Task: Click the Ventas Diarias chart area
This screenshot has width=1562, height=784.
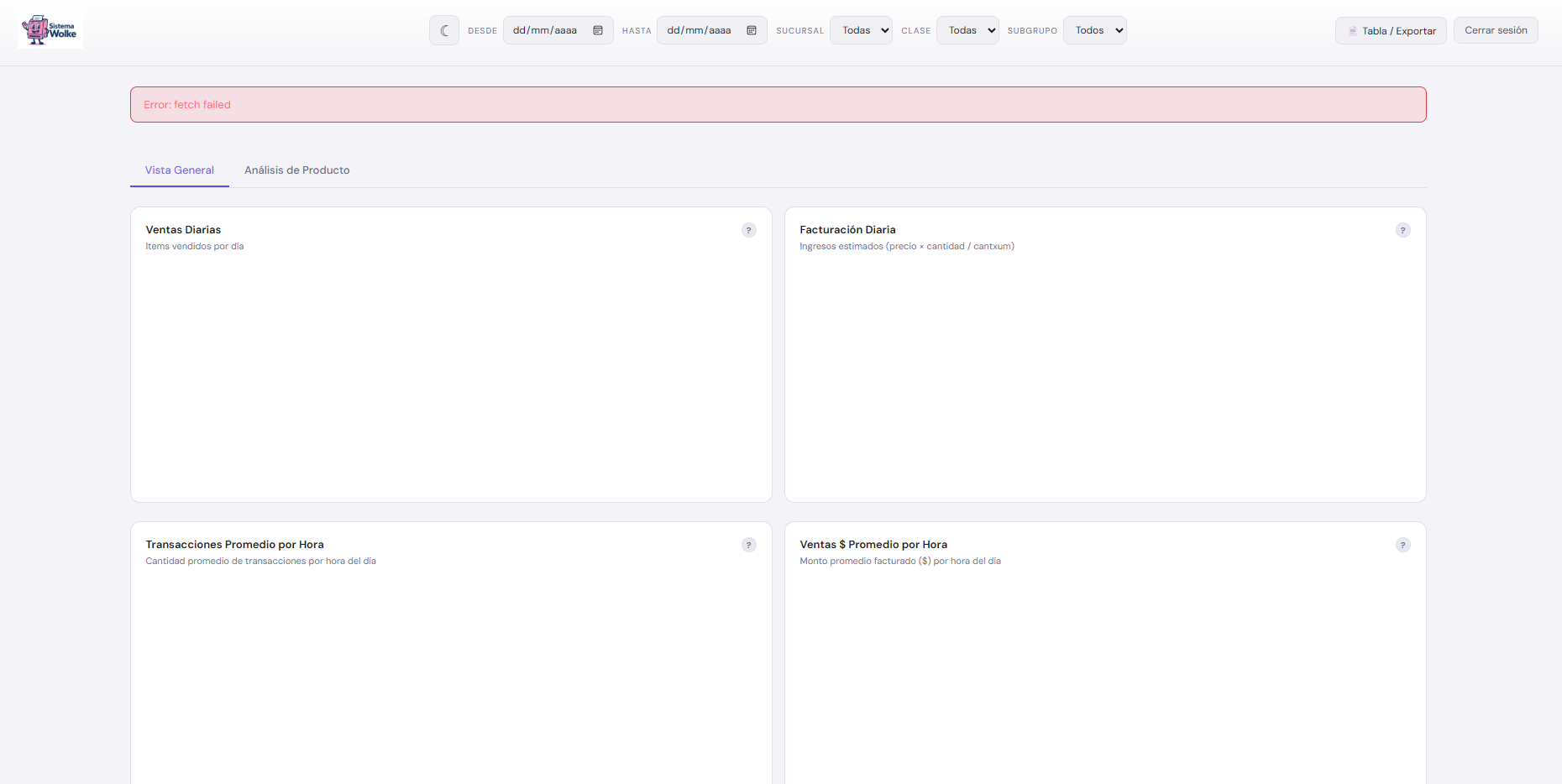Action: tap(451, 374)
